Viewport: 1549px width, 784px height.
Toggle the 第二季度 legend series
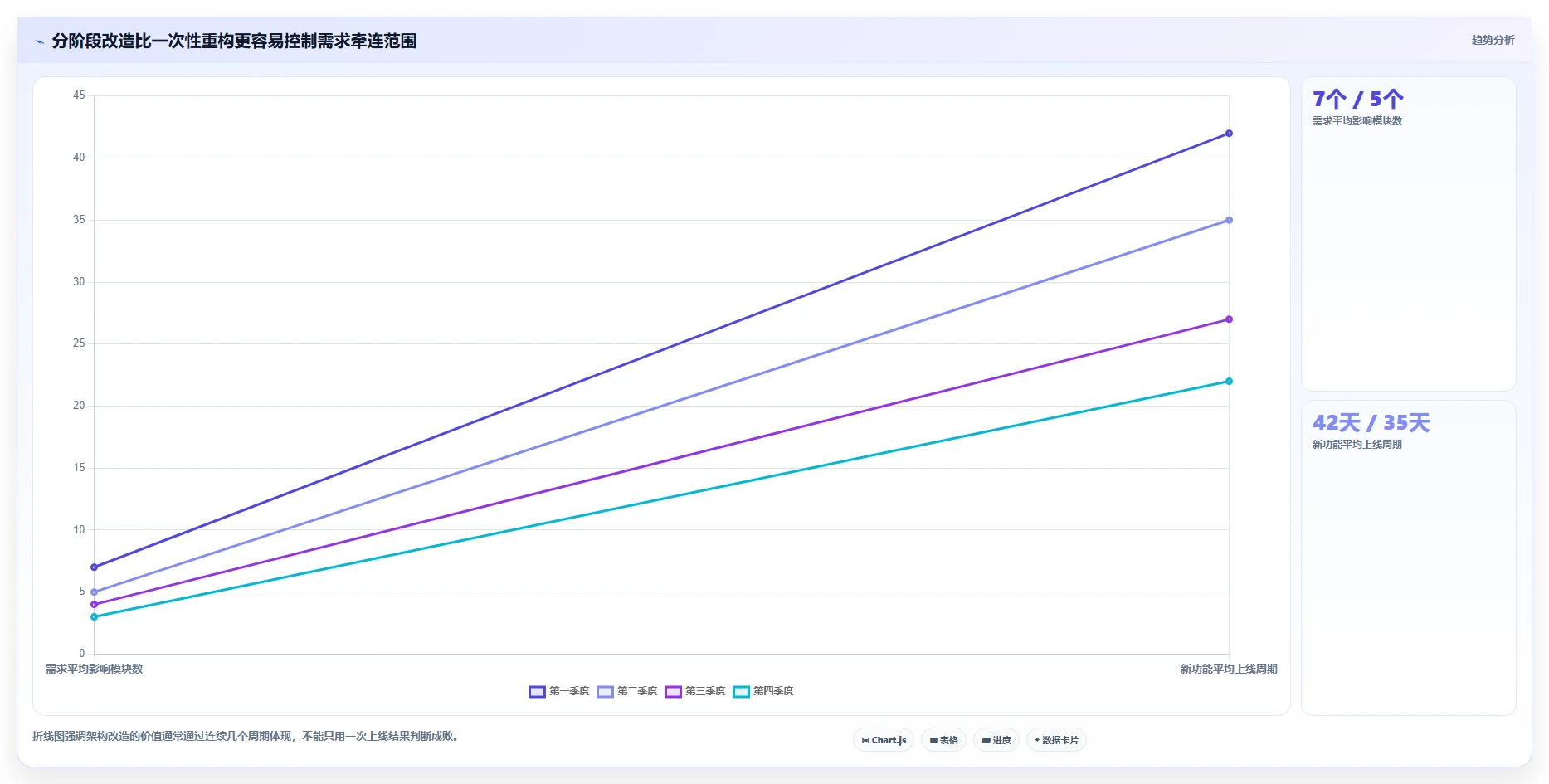click(627, 691)
